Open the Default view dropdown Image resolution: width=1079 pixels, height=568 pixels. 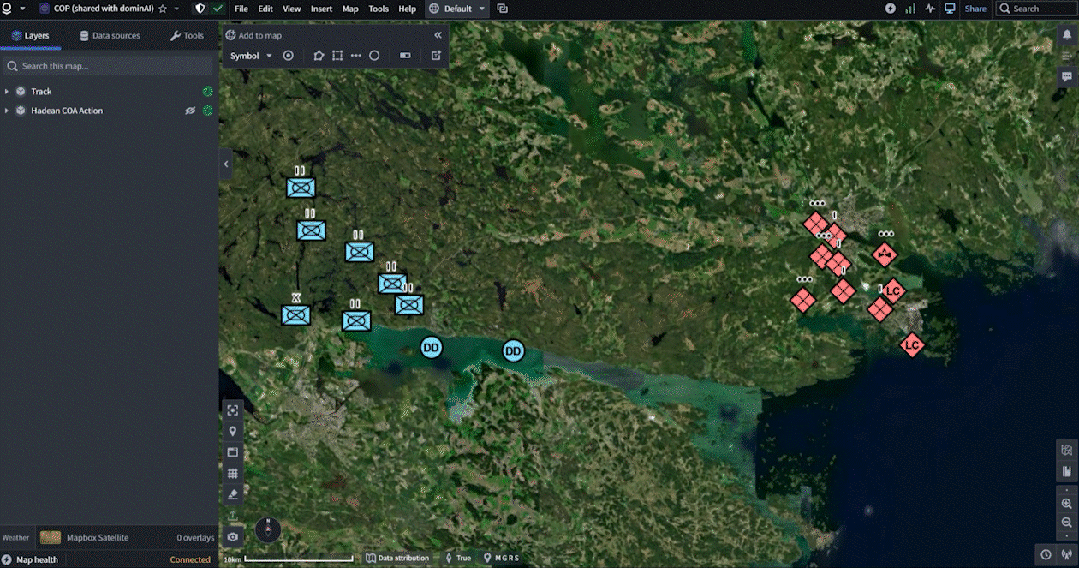click(x=457, y=9)
